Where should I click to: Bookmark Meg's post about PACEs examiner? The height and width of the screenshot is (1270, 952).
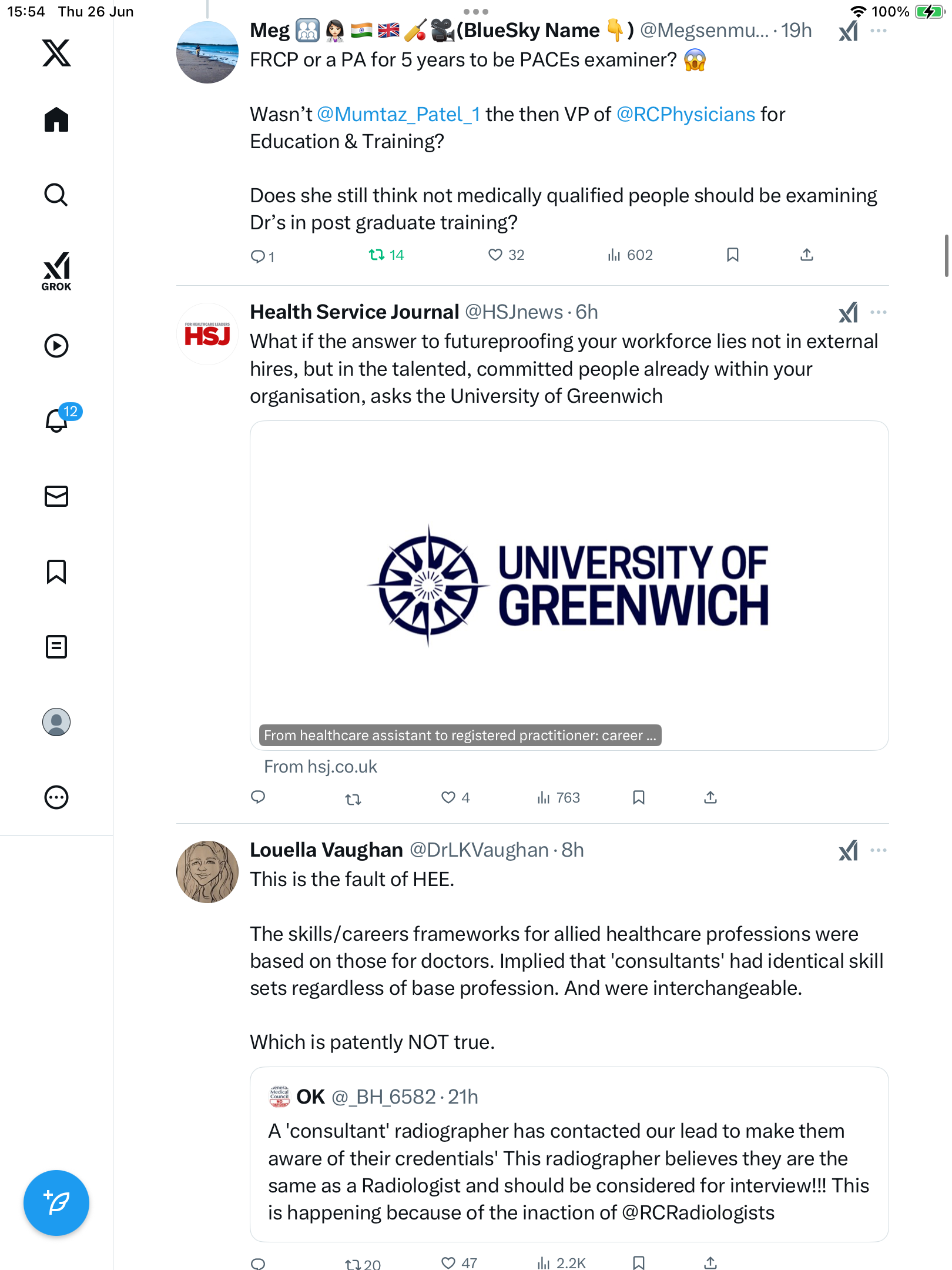pos(732,255)
